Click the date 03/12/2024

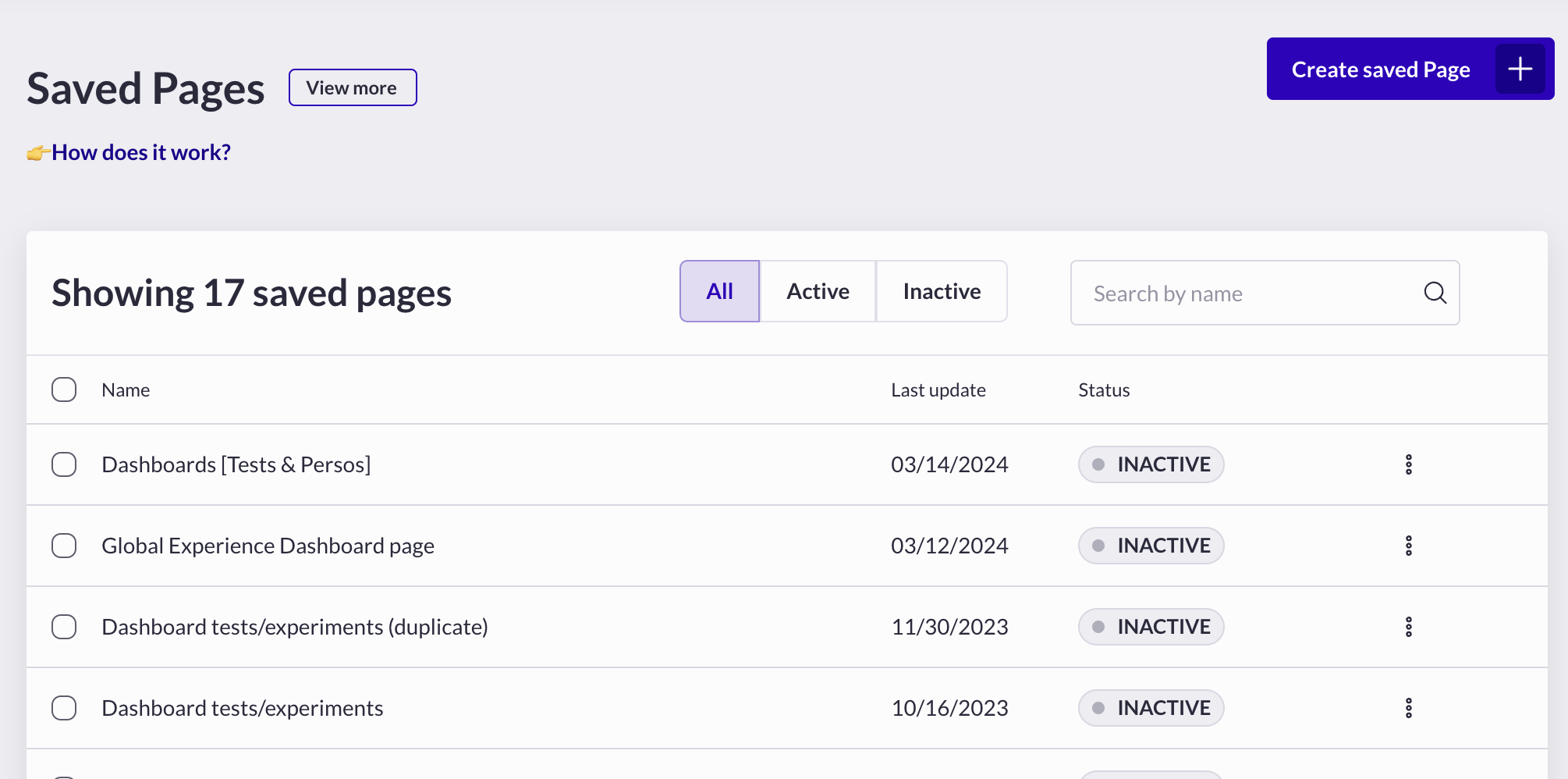click(949, 546)
